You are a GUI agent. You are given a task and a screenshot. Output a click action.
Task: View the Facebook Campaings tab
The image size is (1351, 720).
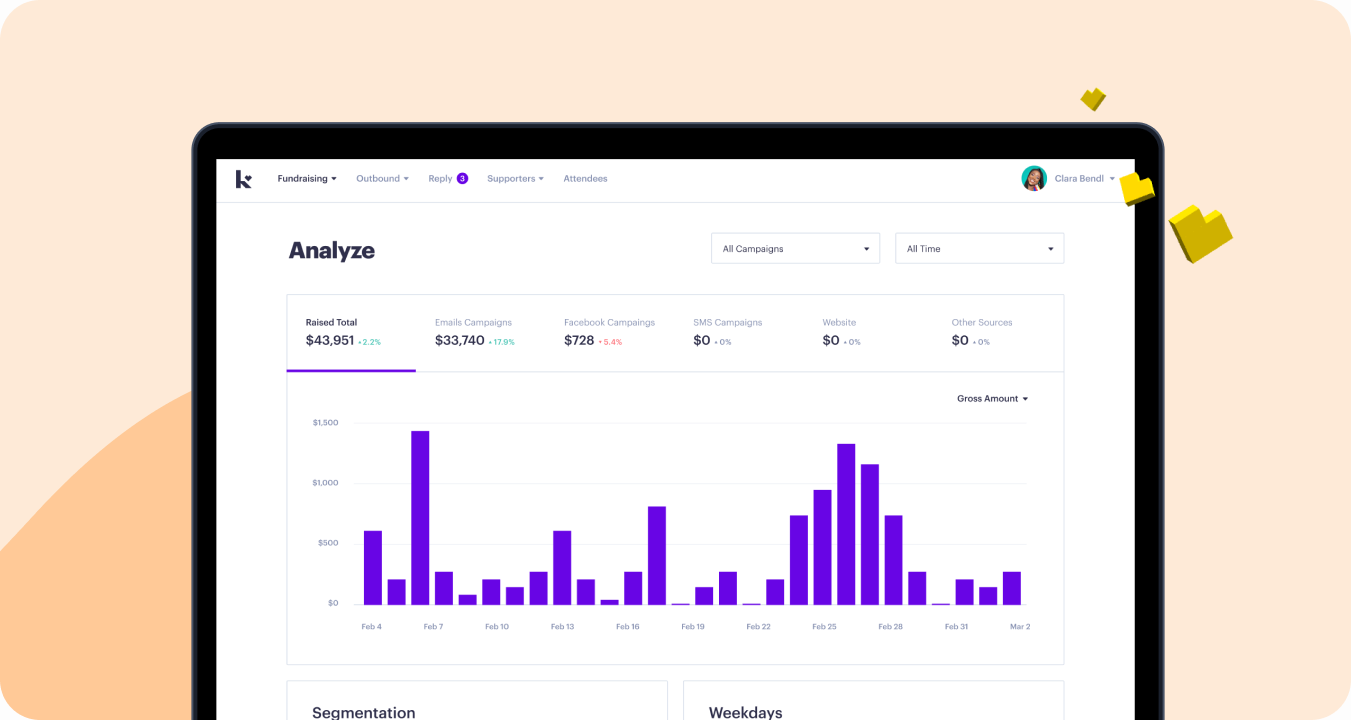pos(609,333)
